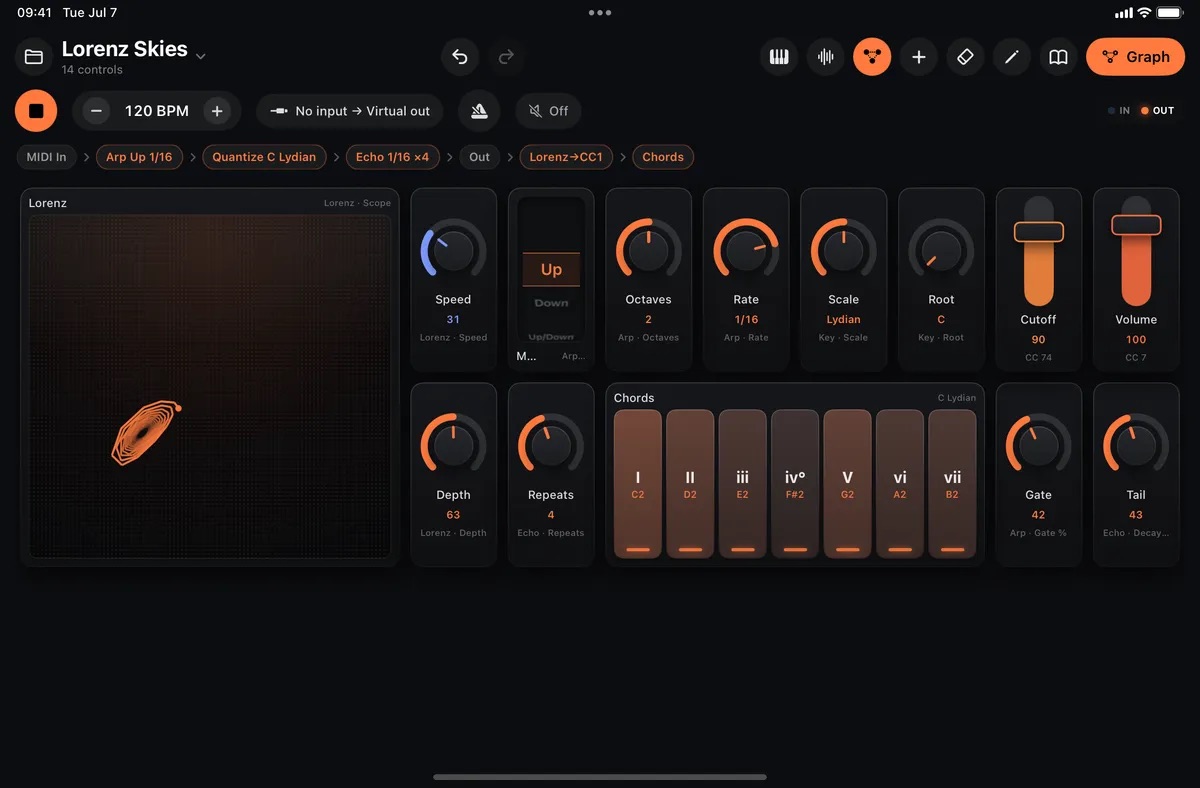Click the 120 BPM tempo value
The image size is (1200, 788).
157,111
